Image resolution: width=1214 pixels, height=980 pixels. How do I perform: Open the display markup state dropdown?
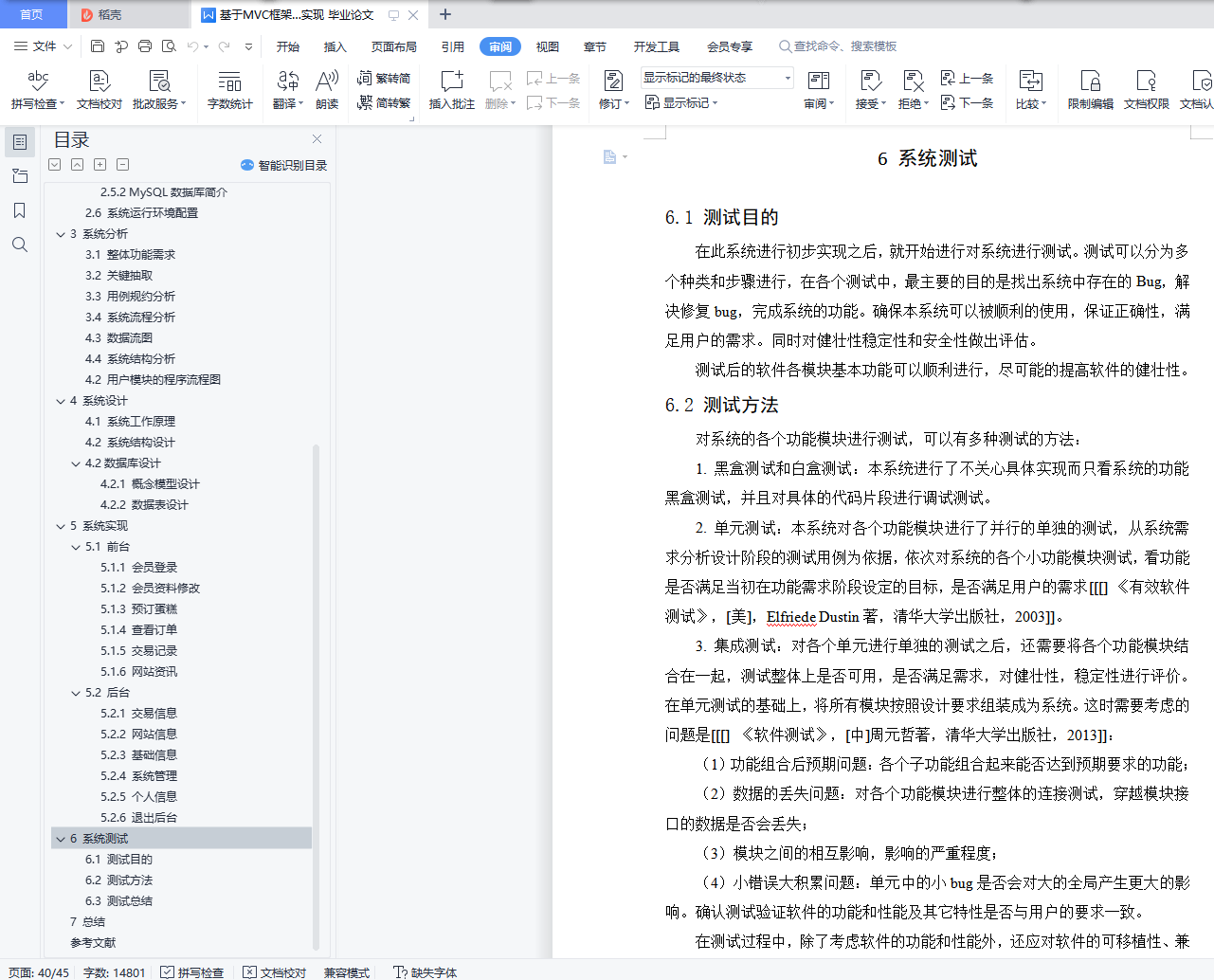(x=716, y=78)
